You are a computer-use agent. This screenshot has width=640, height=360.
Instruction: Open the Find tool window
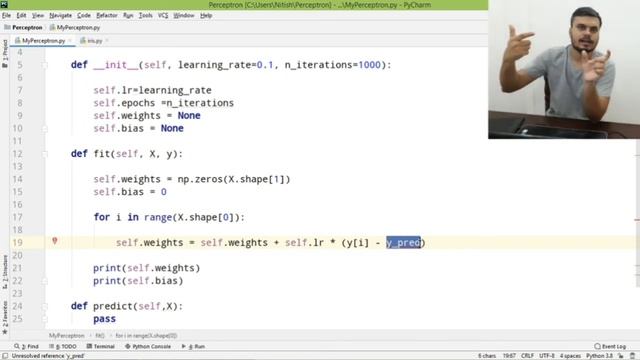[27, 346]
